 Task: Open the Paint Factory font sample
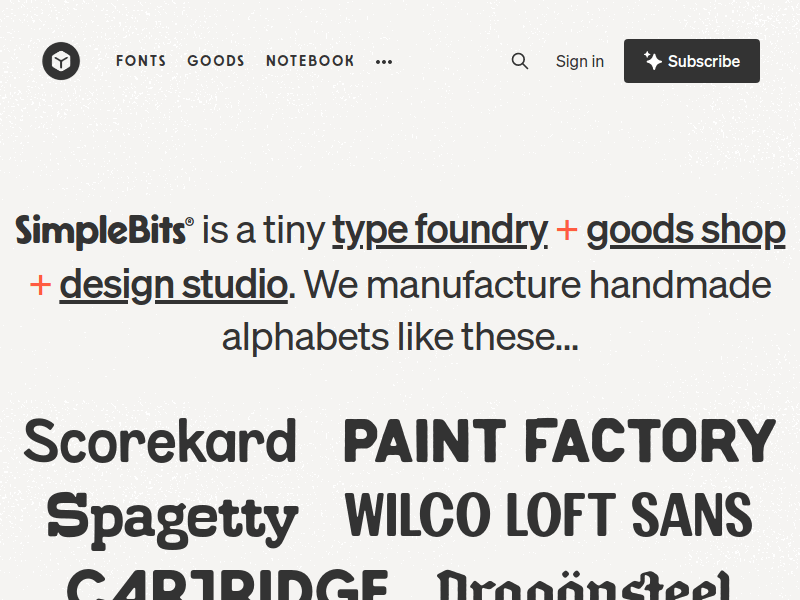tap(560, 441)
